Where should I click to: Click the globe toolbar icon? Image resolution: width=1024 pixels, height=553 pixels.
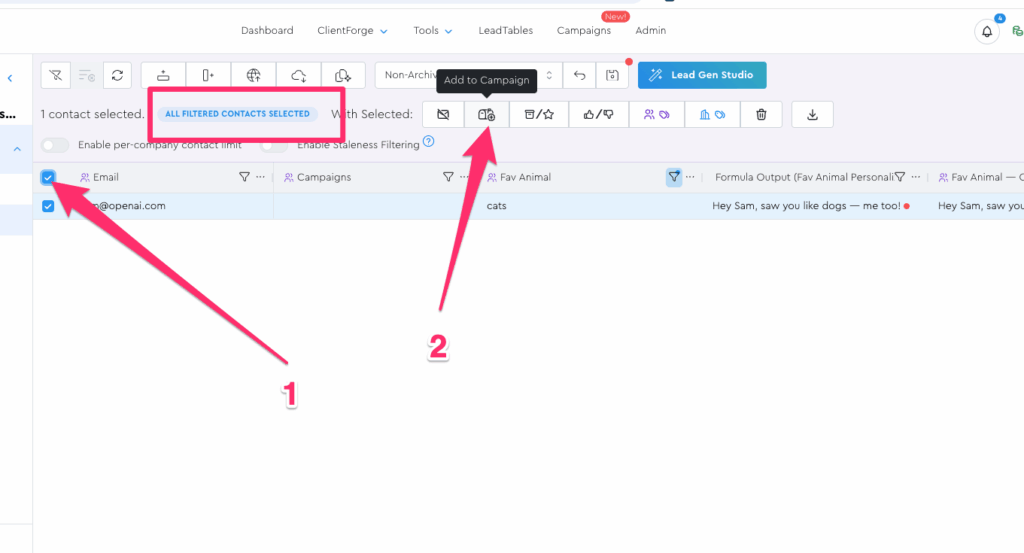253,75
